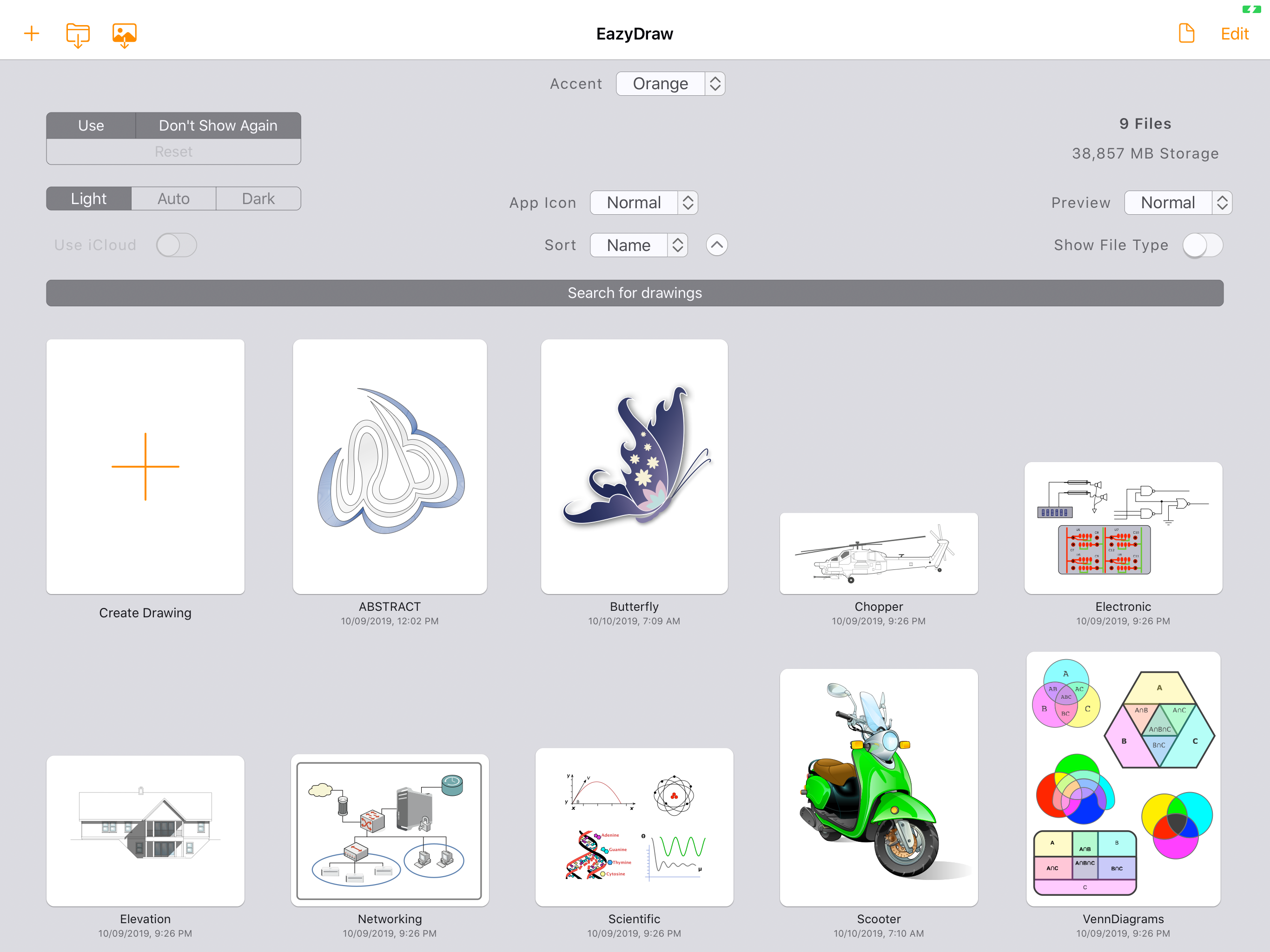Image resolution: width=1270 pixels, height=952 pixels.
Task: Open the App Icon Normal dropdown
Action: click(x=644, y=203)
